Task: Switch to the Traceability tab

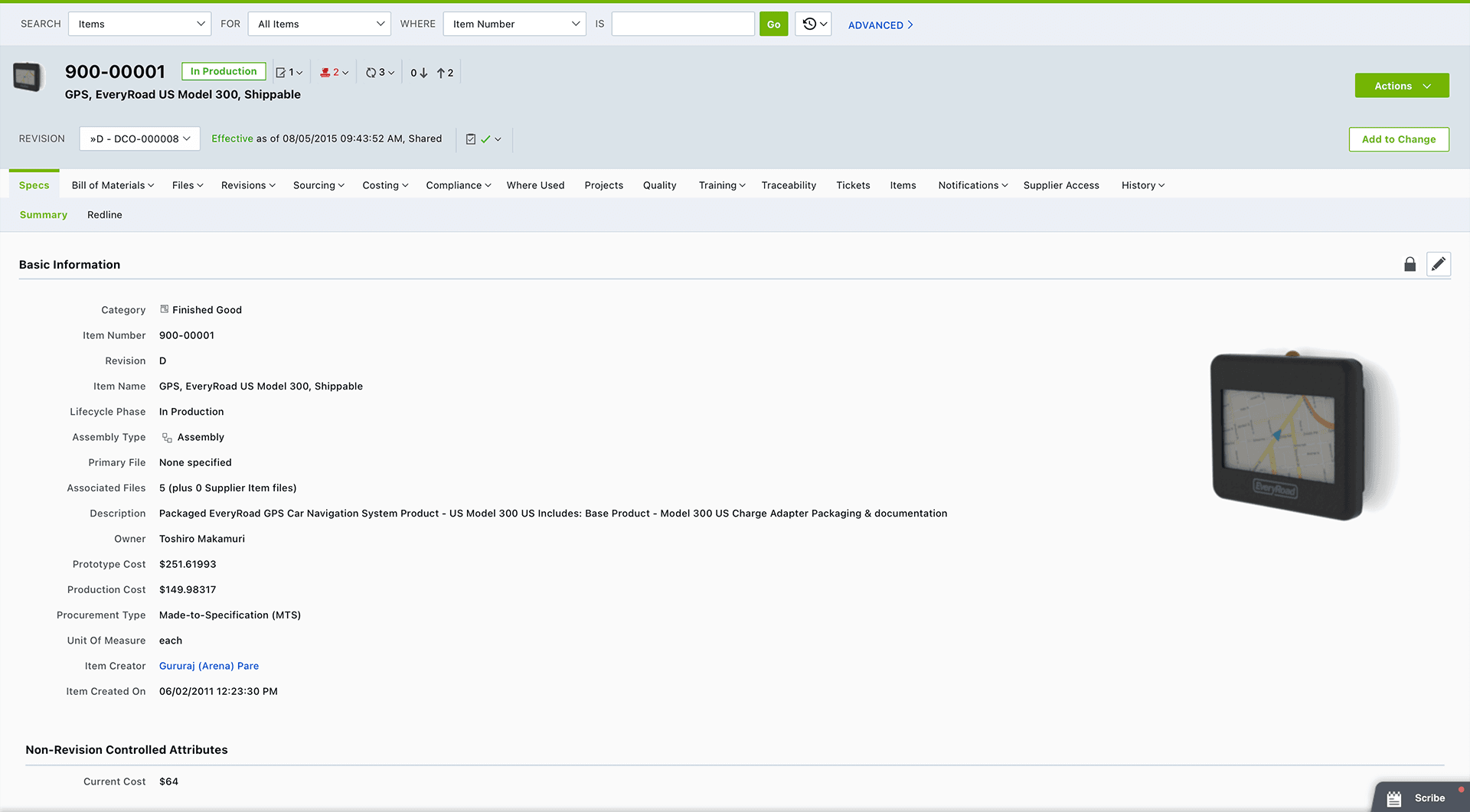Action: point(789,185)
